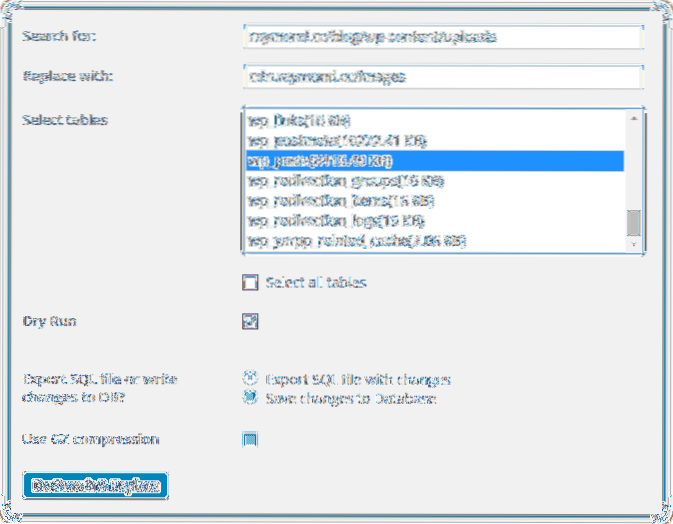Select the highlighted wp_posts table
The image size is (673, 524).
coord(320,161)
